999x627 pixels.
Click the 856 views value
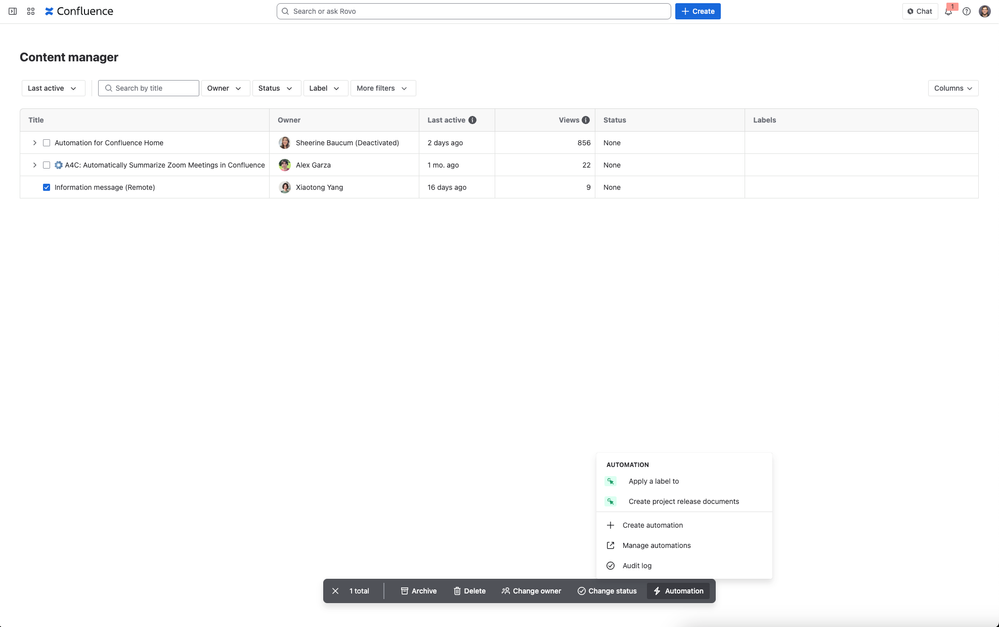pyautogui.click(x=584, y=143)
